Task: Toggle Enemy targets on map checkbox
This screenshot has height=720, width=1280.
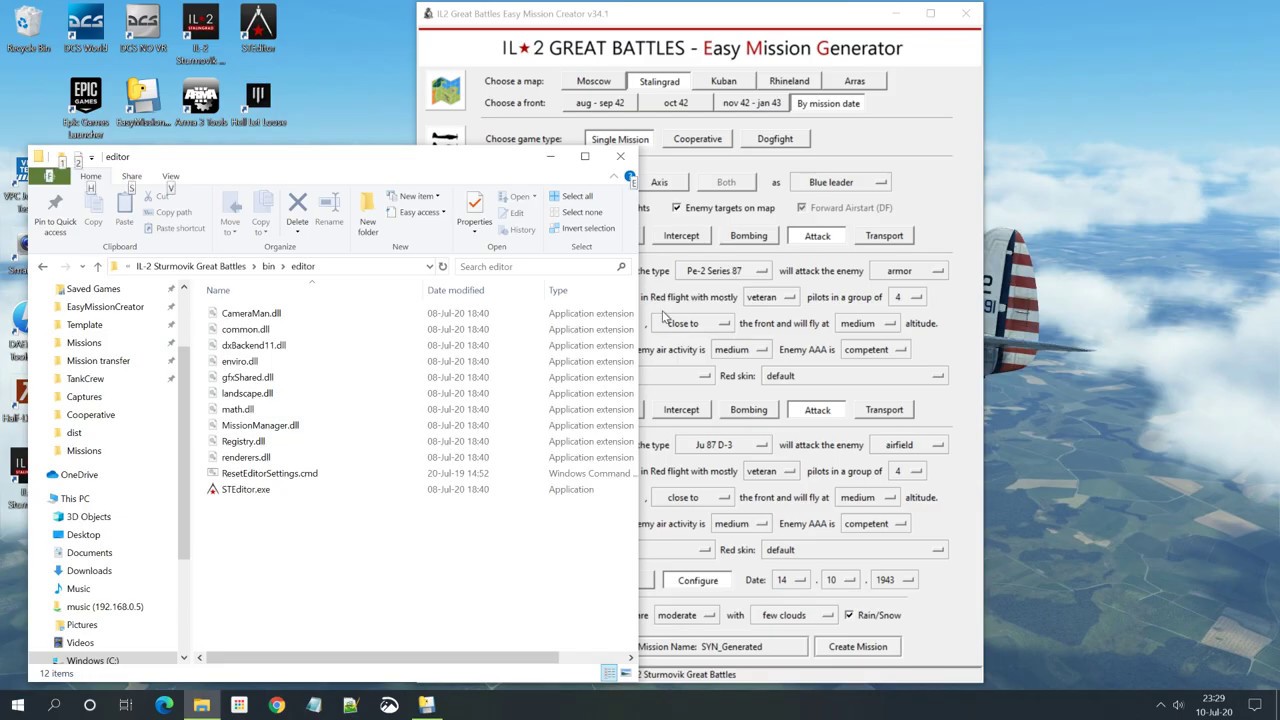Action: click(677, 208)
